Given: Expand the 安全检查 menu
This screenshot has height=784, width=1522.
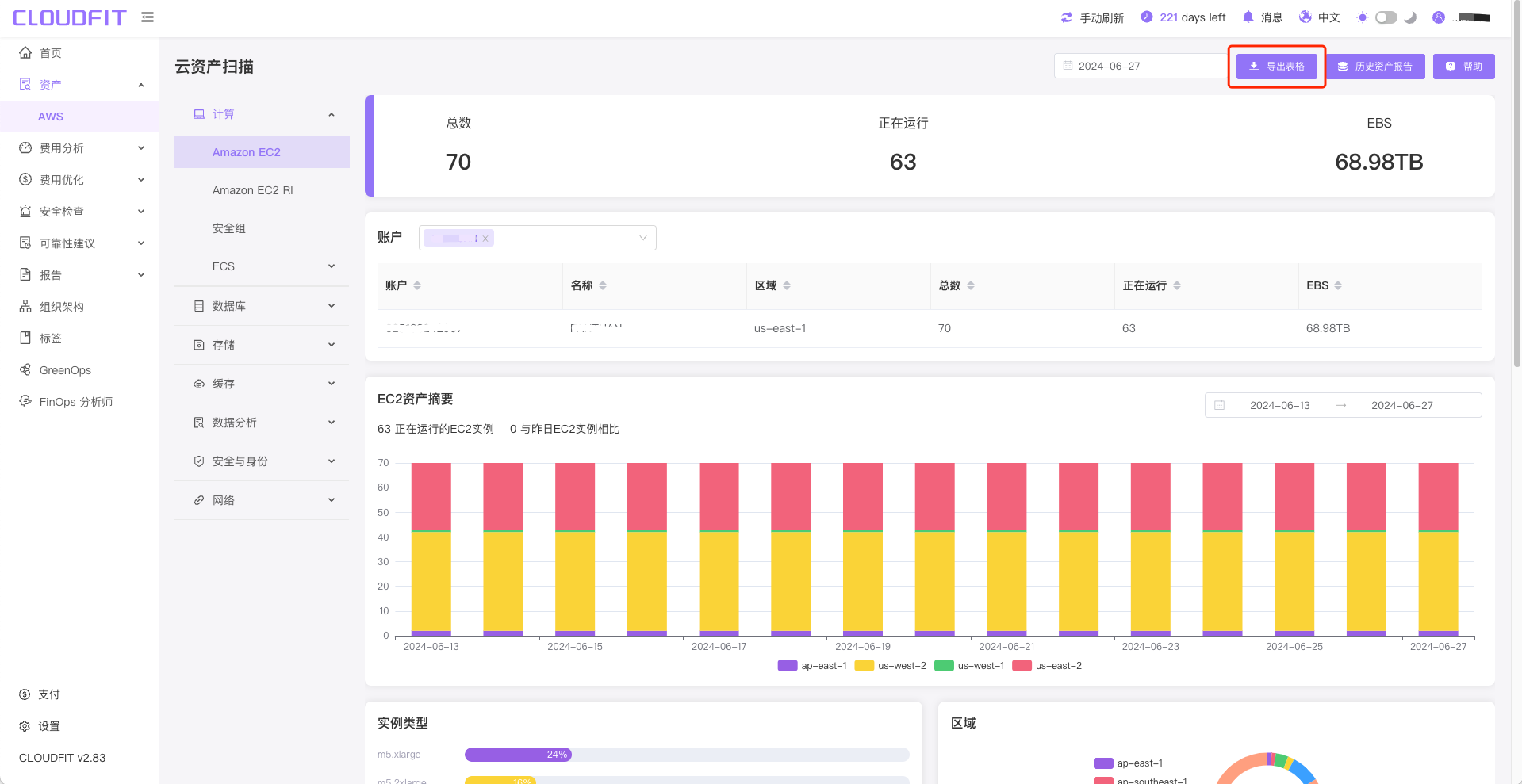Looking at the screenshot, I should click(79, 211).
